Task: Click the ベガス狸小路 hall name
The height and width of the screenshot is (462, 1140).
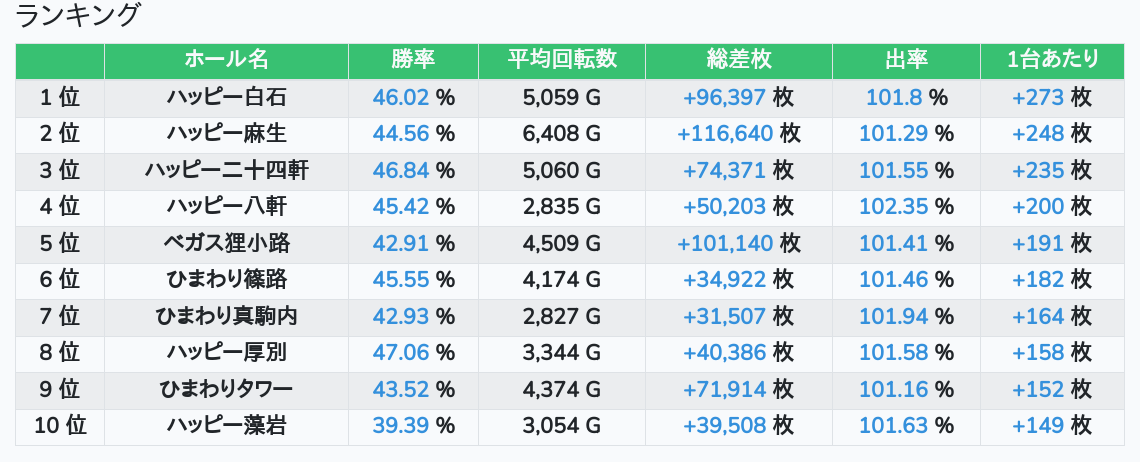Action: tap(226, 243)
